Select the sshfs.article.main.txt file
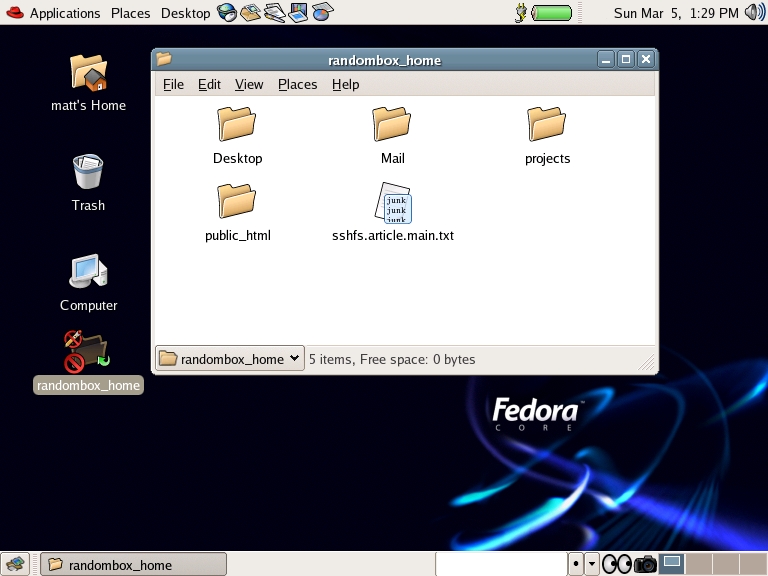The width and height of the screenshot is (768, 576). [x=392, y=204]
